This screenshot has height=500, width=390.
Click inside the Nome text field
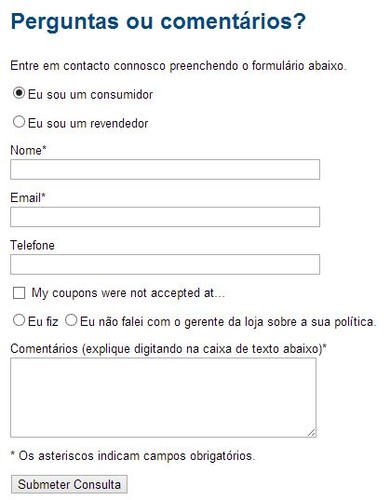pos(165,169)
